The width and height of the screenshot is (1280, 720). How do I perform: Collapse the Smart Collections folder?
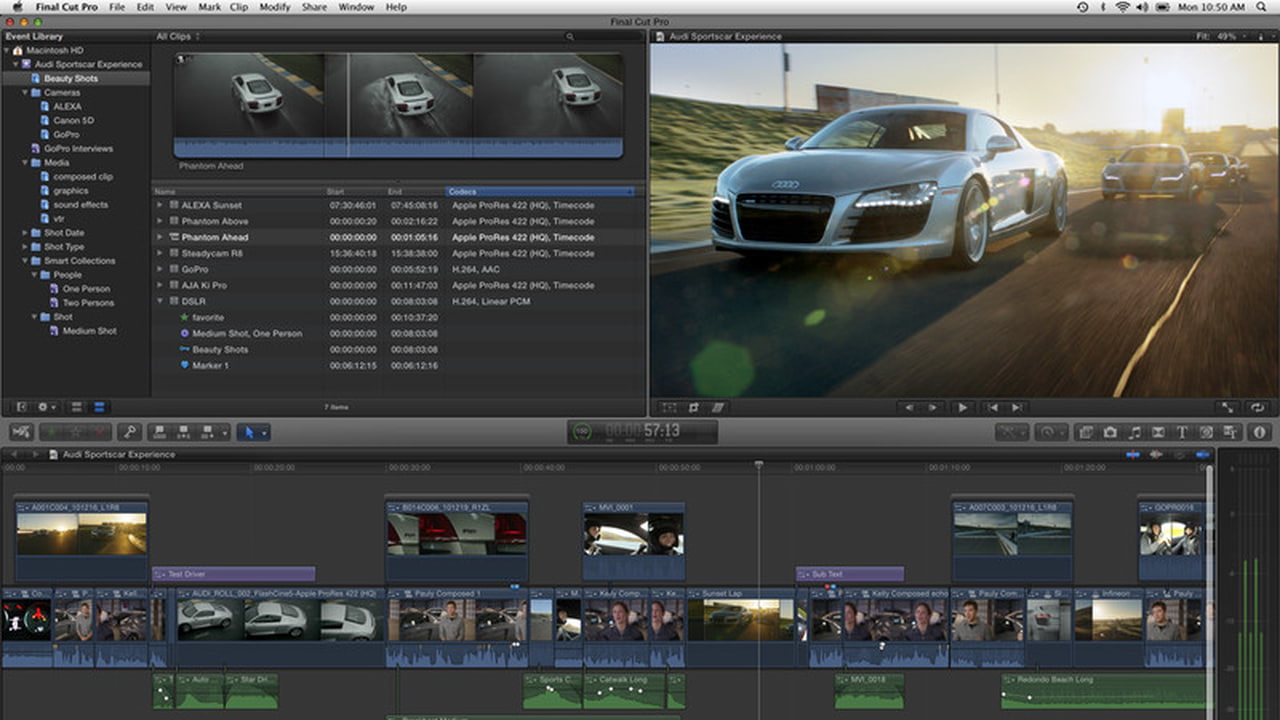click(25, 260)
